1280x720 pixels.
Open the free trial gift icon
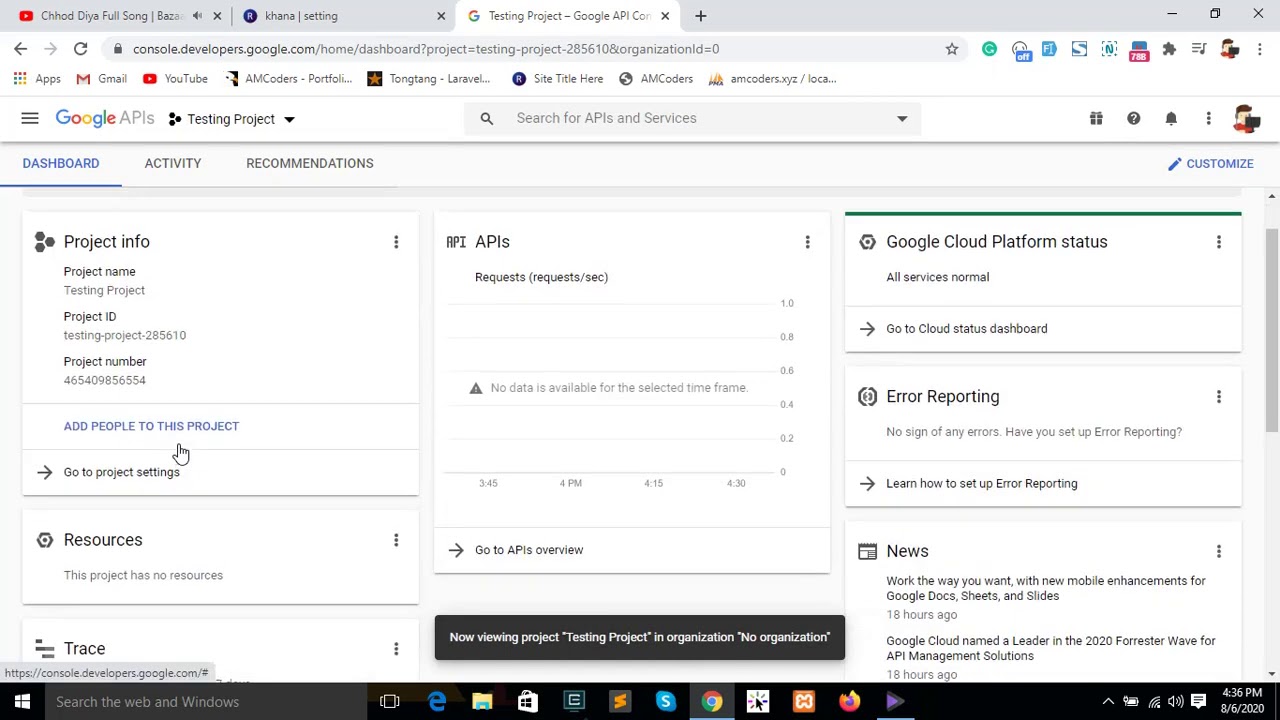pyautogui.click(x=1096, y=118)
